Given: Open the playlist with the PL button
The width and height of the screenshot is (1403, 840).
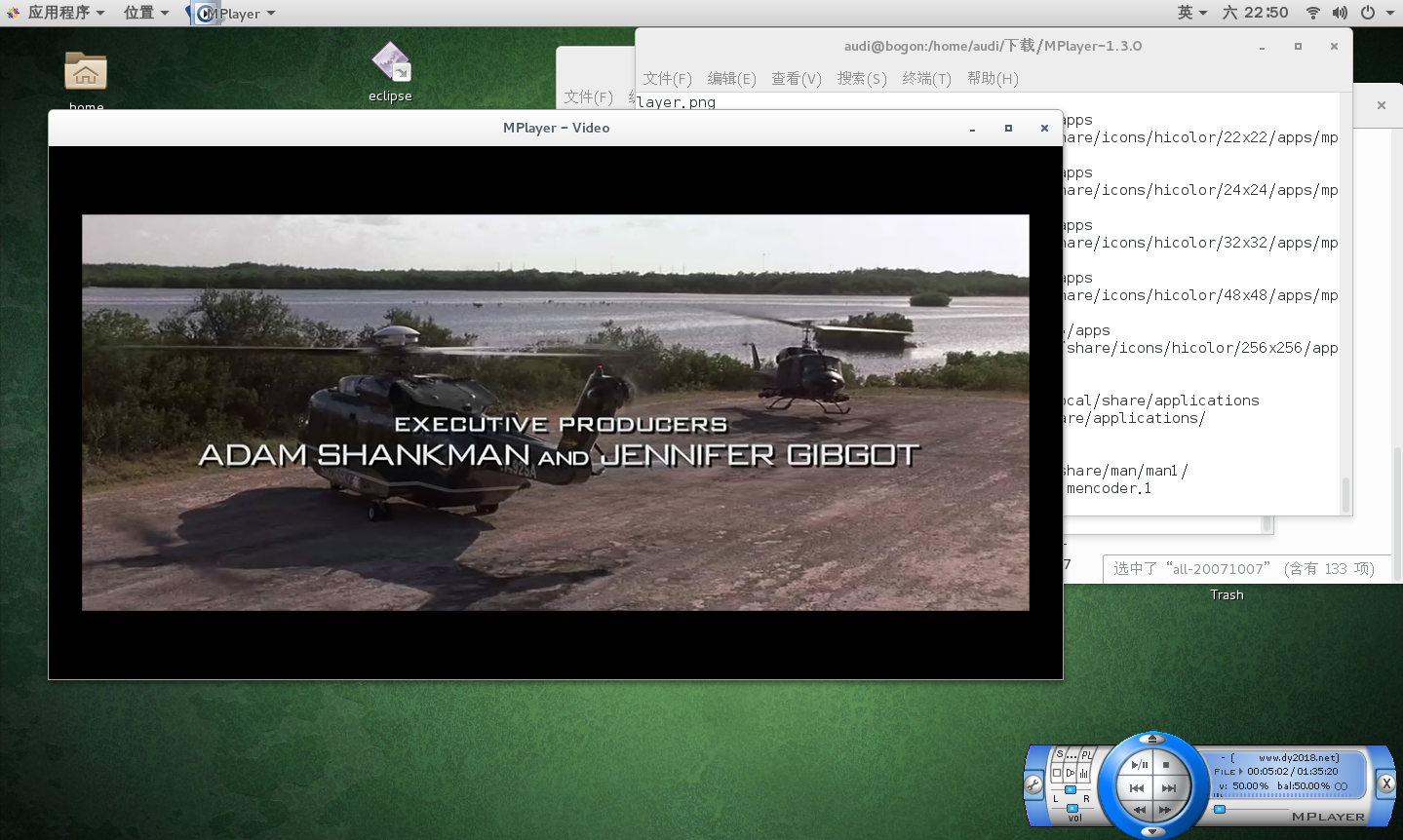Looking at the screenshot, I should [x=1086, y=755].
